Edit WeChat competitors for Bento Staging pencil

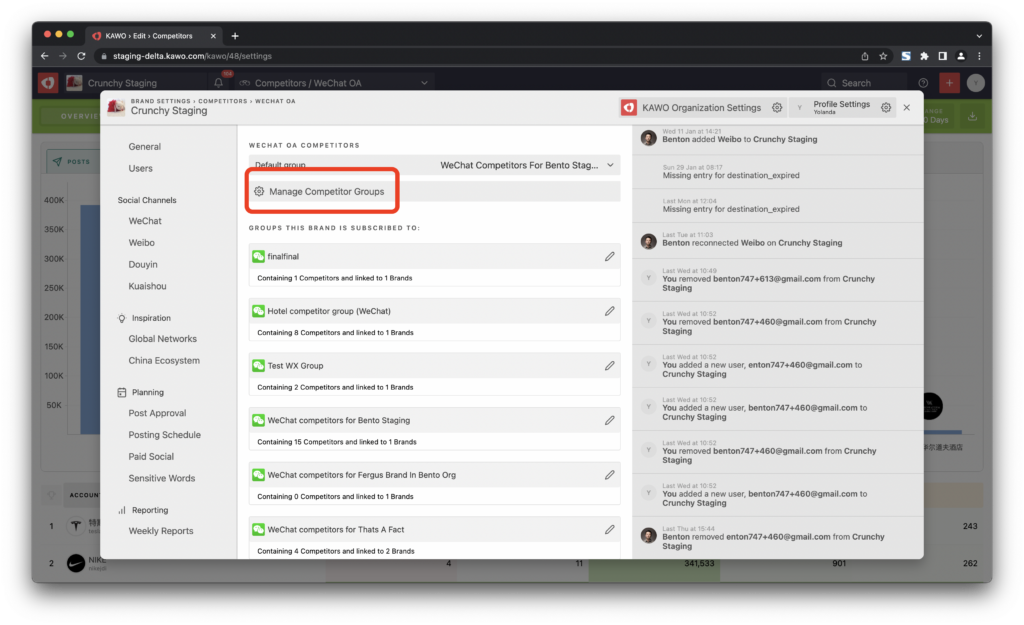(x=609, y=421)
